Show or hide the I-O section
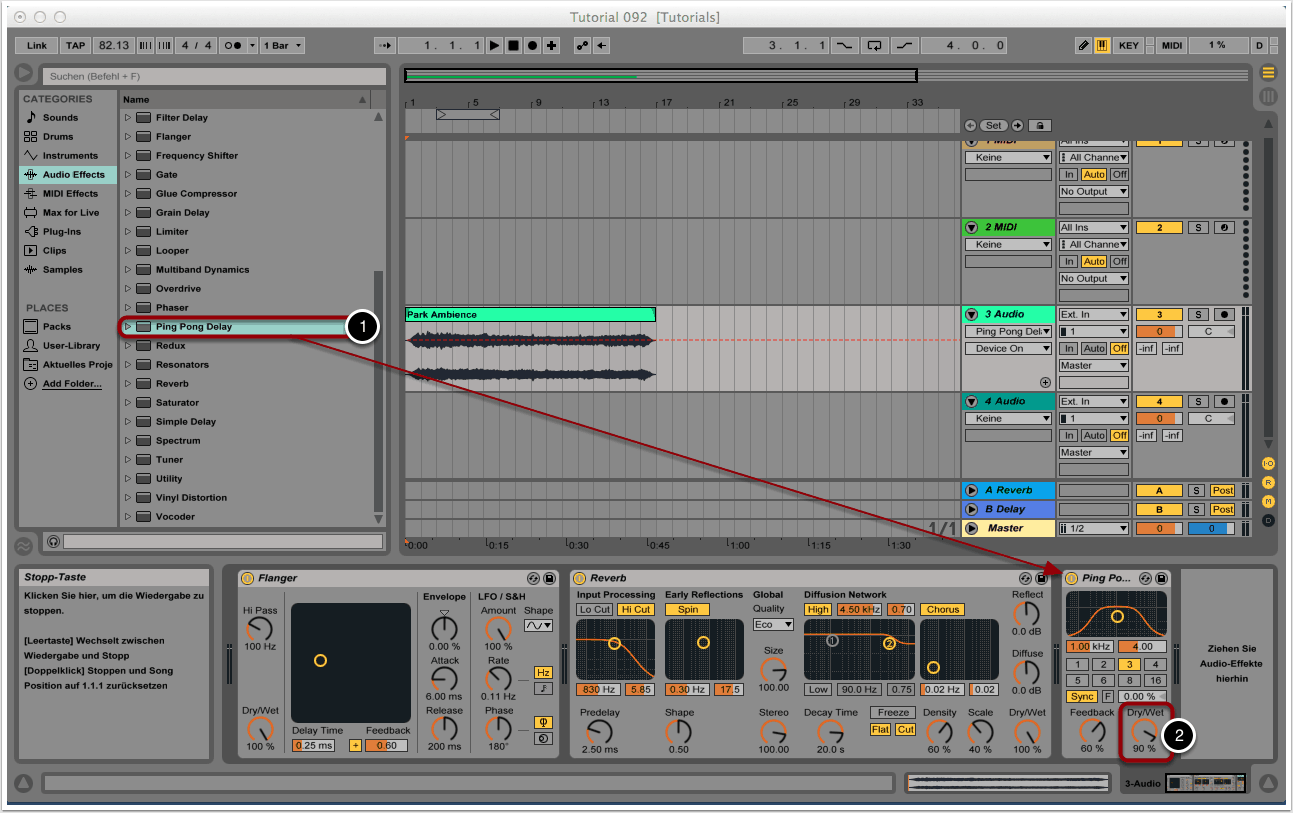 coord(1268,464)
